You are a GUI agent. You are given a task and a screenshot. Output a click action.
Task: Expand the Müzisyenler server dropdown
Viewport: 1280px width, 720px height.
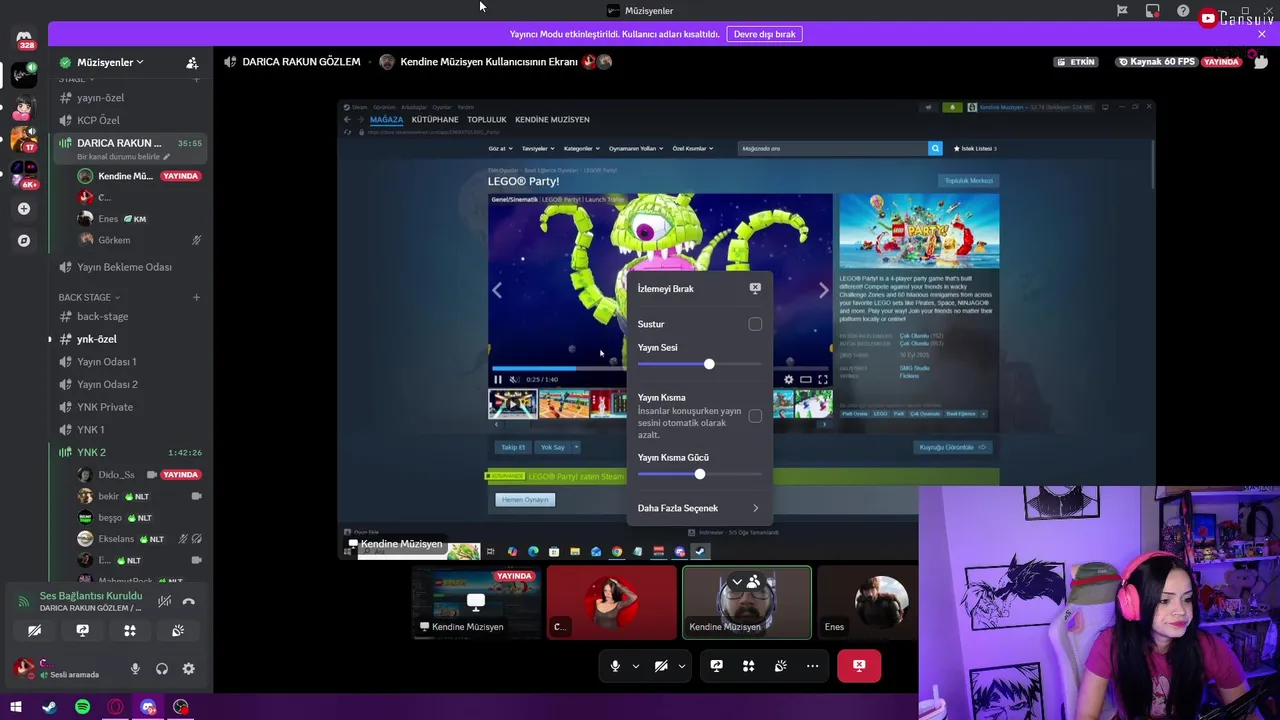(110, 62)
